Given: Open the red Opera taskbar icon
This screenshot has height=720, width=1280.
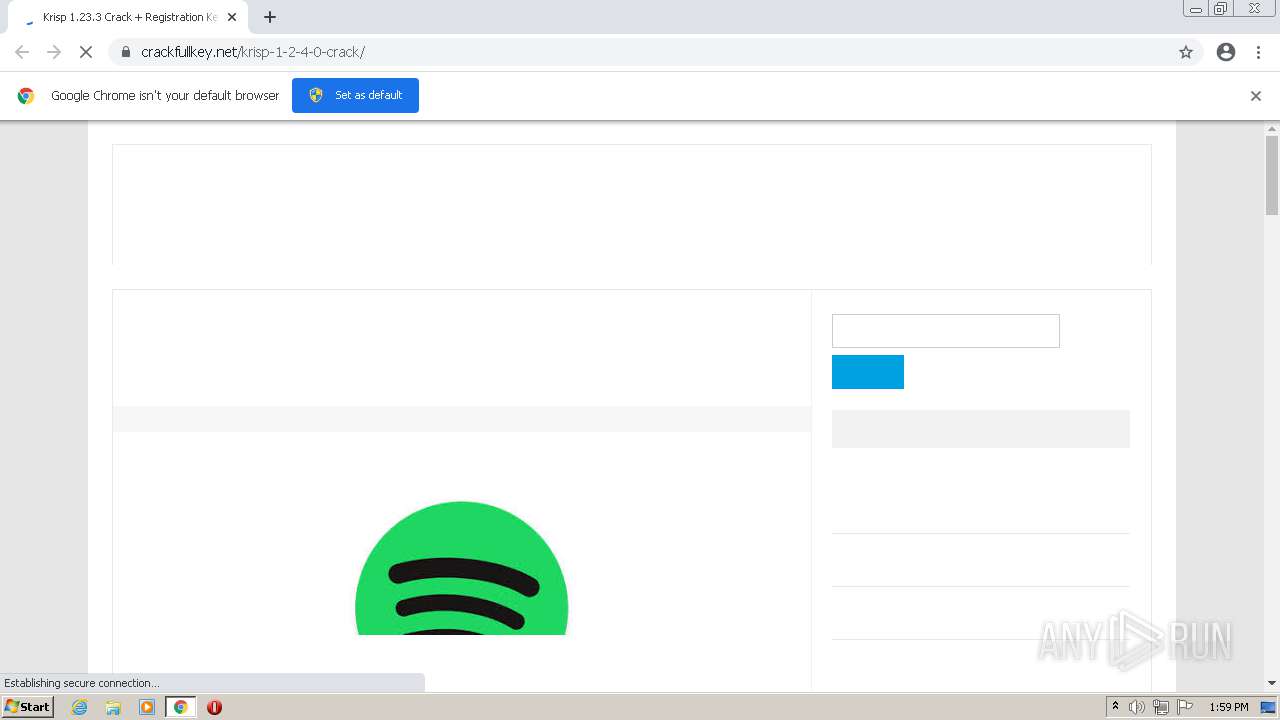Looking at the screenshot, I should 214,707.
